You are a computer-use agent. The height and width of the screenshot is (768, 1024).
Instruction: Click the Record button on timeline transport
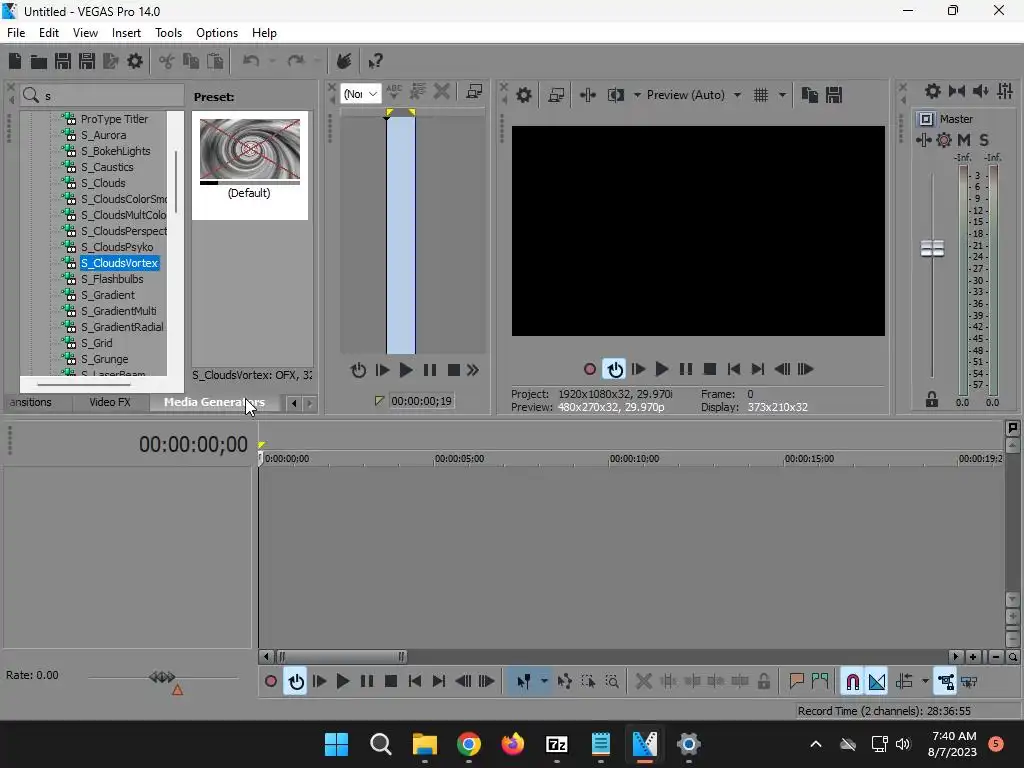point(270,682)
